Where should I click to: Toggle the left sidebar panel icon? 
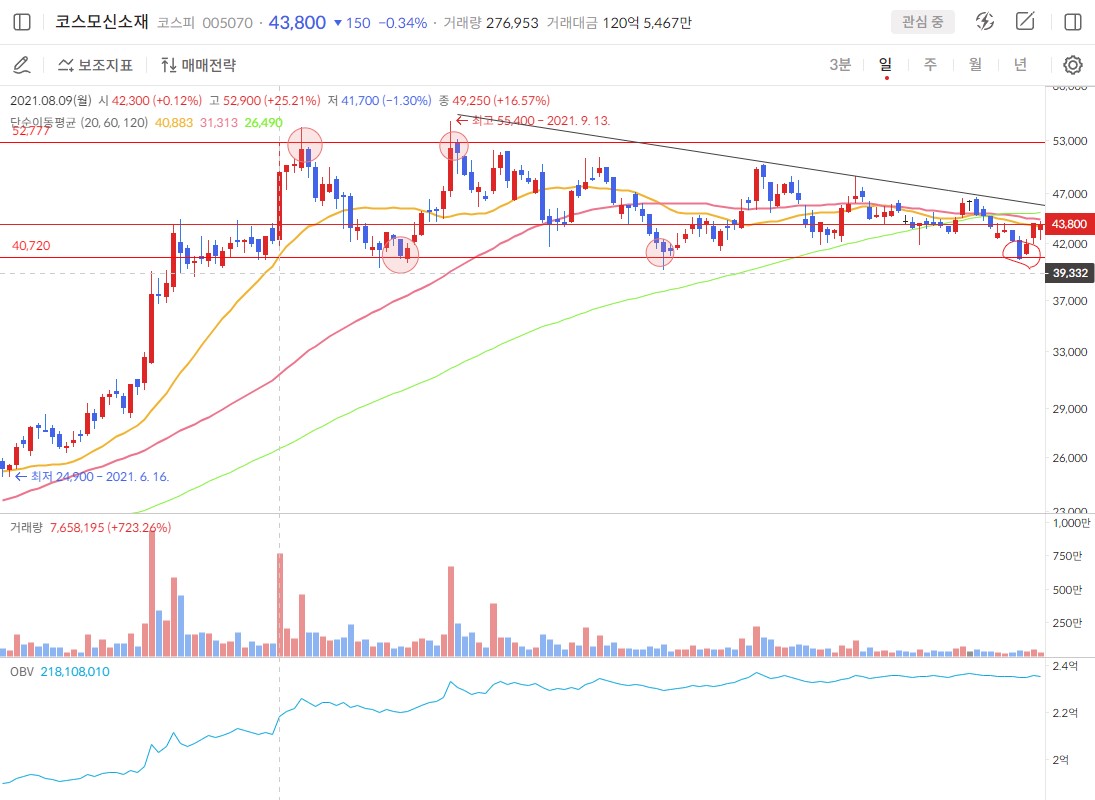coord(22,22)
